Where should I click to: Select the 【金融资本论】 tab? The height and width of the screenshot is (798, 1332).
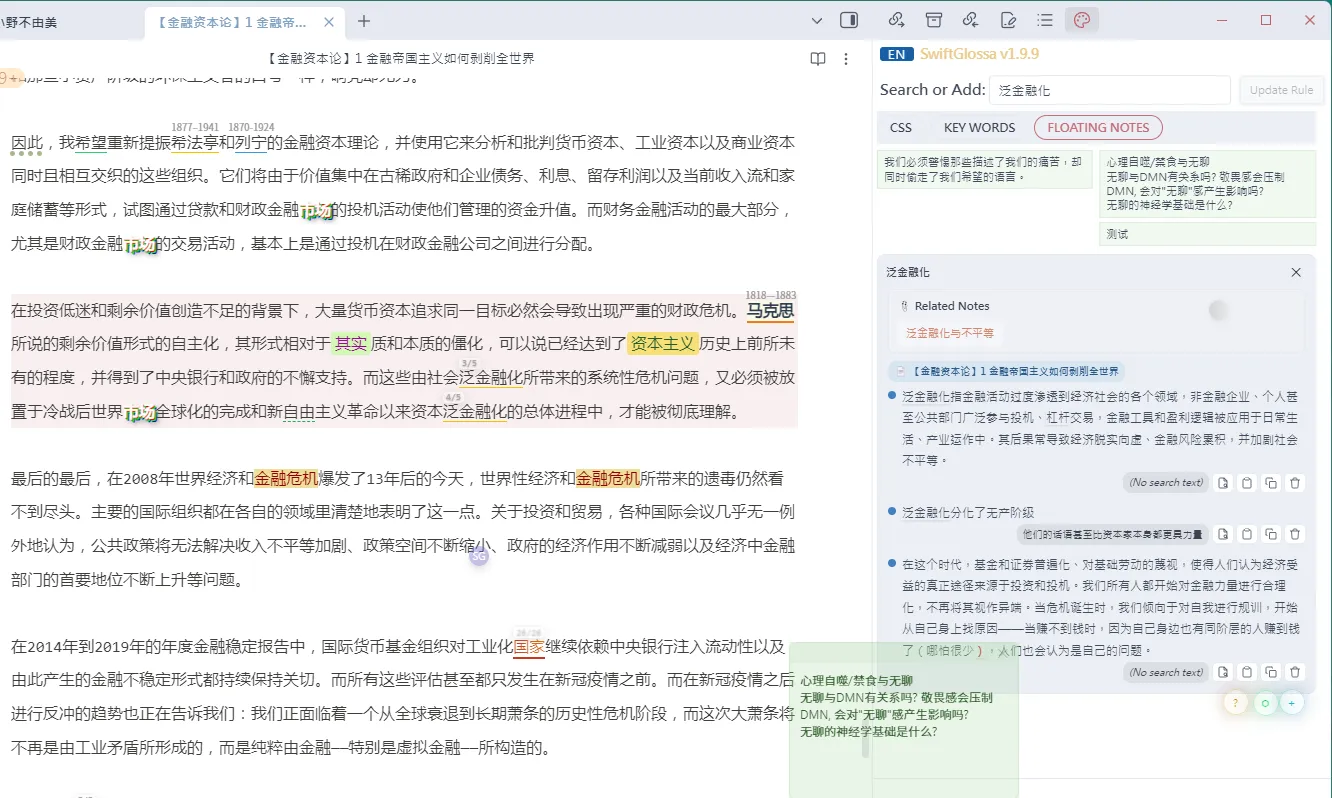pyautogui.click(x=244, y=21)
